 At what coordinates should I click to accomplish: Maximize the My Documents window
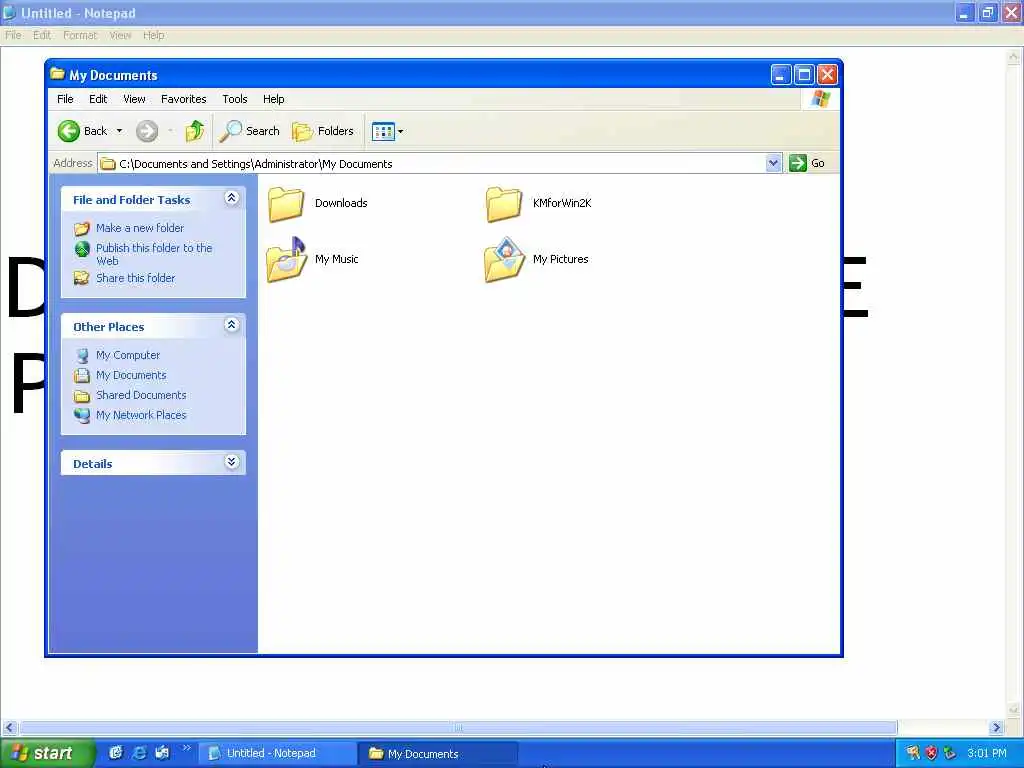point(804,74)
